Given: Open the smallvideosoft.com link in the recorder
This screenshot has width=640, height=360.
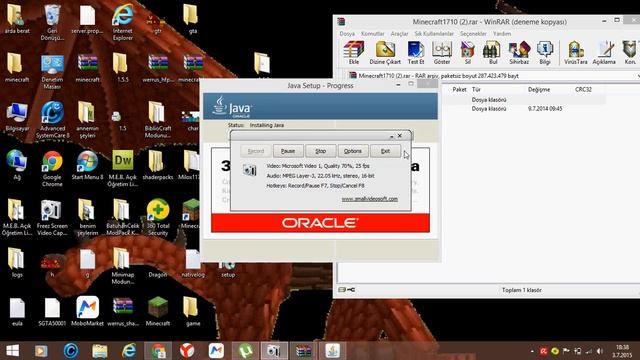Looking at the screenshot, I should pos(369,199).
